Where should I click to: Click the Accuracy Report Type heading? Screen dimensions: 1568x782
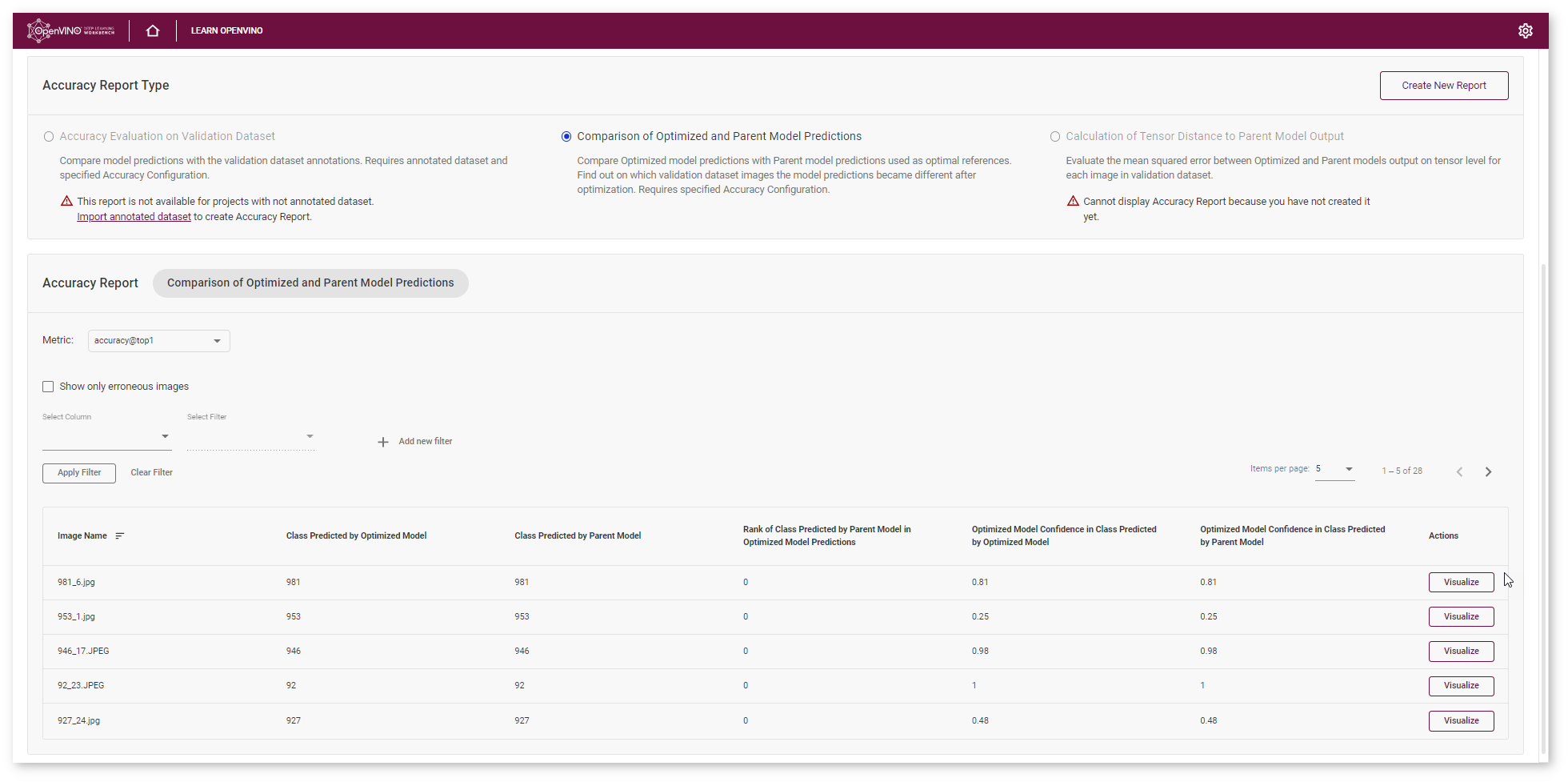tap(106, 86)
